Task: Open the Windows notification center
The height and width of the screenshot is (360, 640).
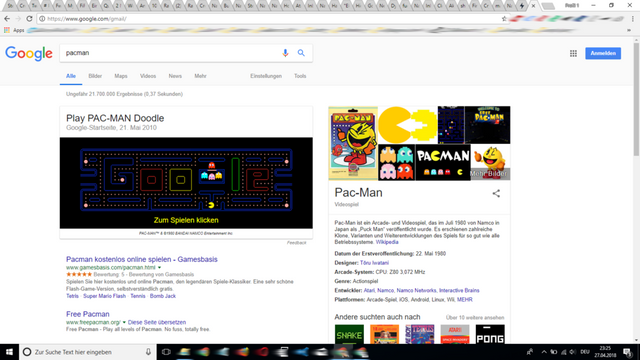Action: 627,352
